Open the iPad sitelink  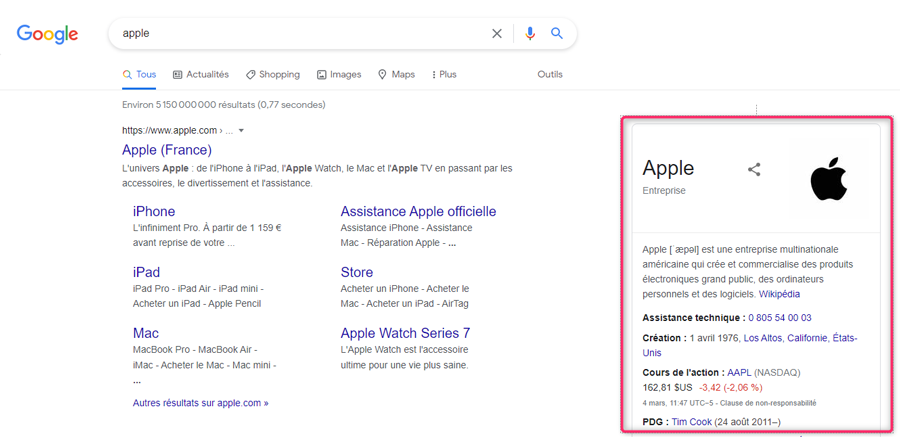pyautogui.click(x=146, y=272)
